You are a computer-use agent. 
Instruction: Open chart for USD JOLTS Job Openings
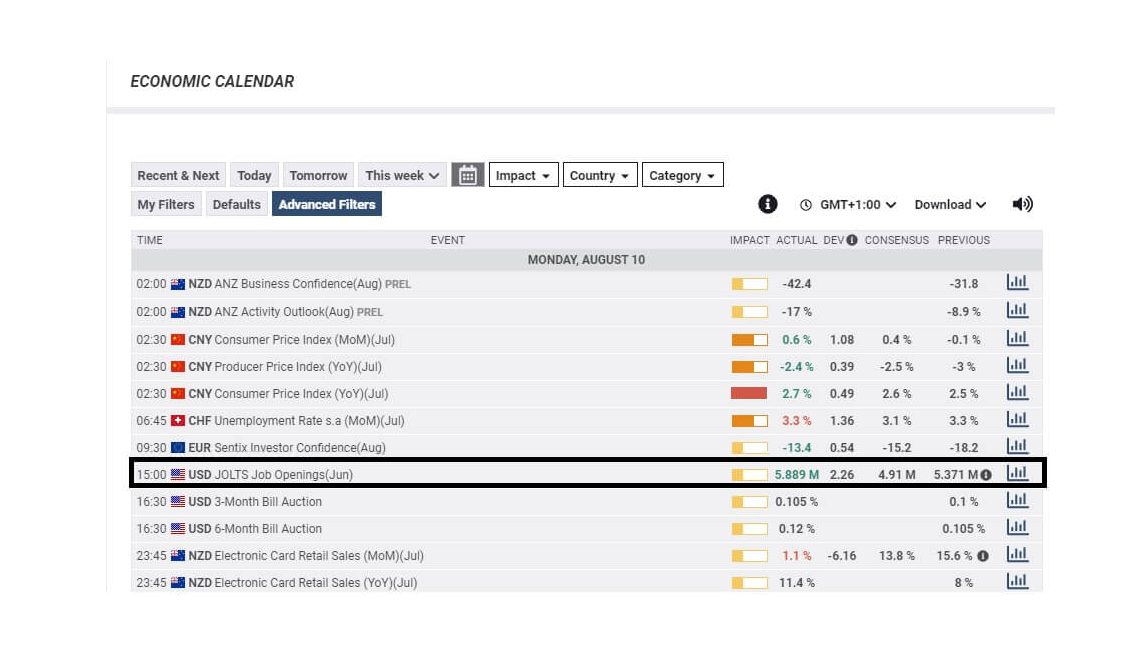click(1018, 474)
